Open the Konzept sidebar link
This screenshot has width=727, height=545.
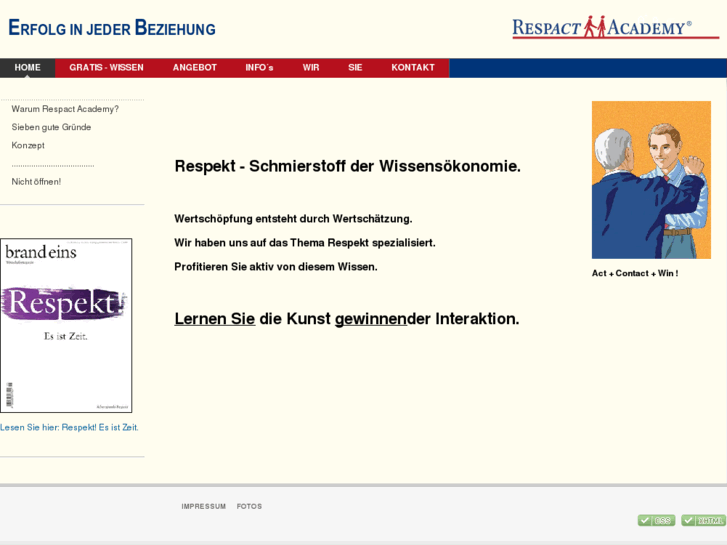(x=28, y=145)
